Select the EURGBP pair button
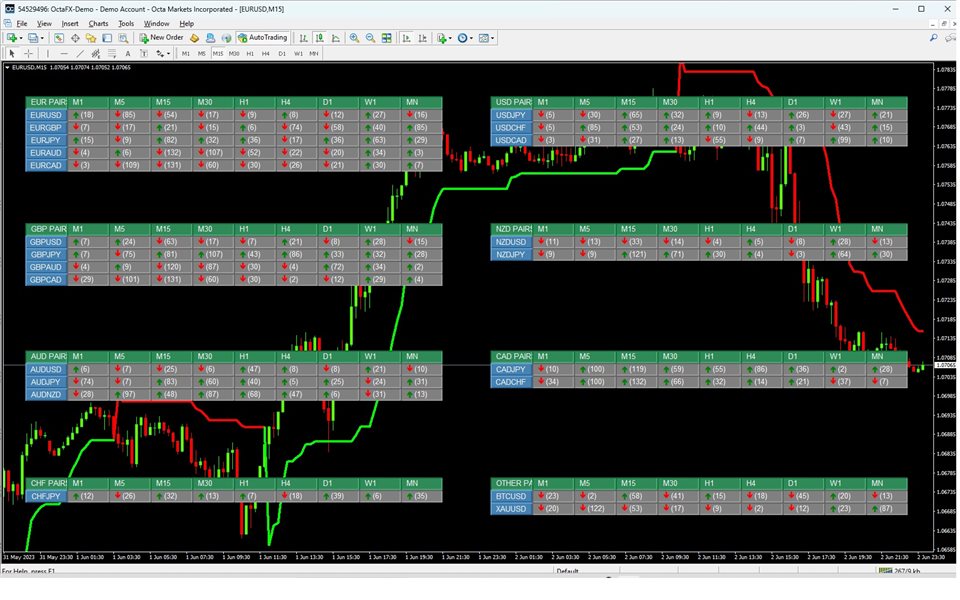This screenshot has width=960, height=600. 46,127
